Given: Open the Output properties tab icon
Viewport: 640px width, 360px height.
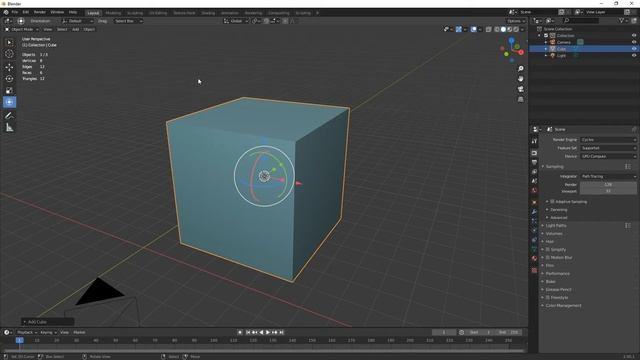Looking at the screenshot, I should [x=534, y=162].
